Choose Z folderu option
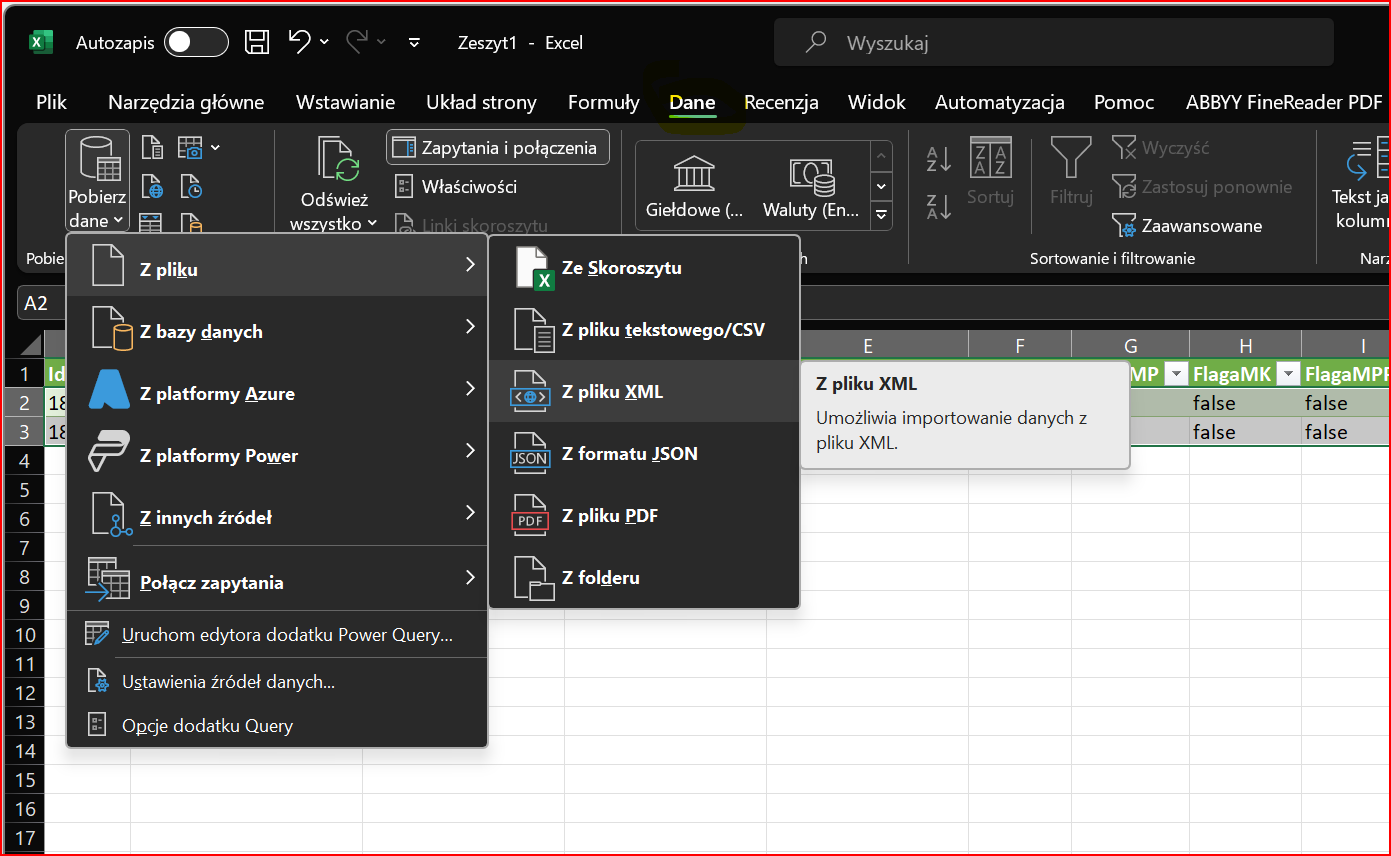Image resolution: width=1391 pixels, height=856 pixels. click(x=644, y=577)
